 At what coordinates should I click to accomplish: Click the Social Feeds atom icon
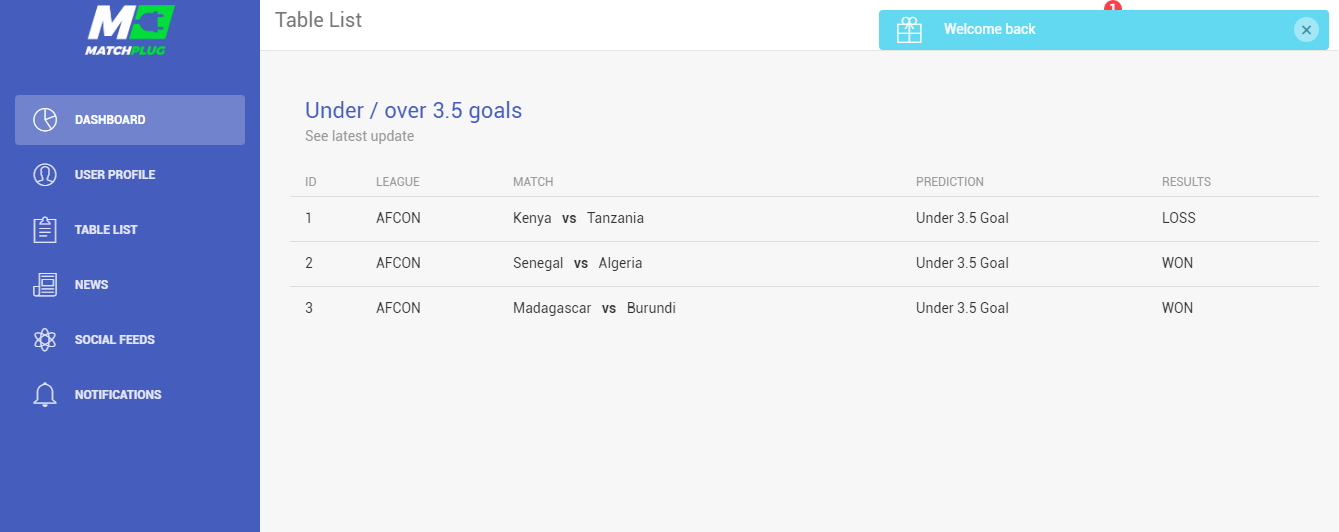(45, 340)
